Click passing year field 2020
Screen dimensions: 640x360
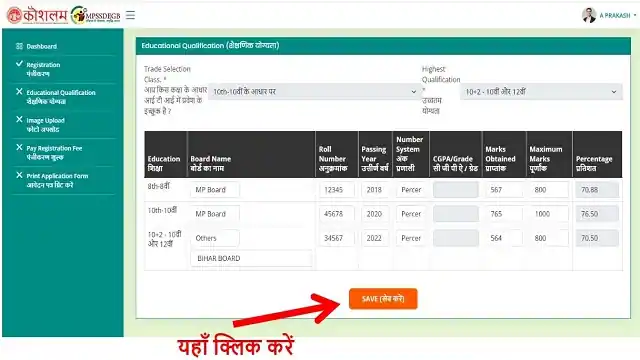[375, 214]
